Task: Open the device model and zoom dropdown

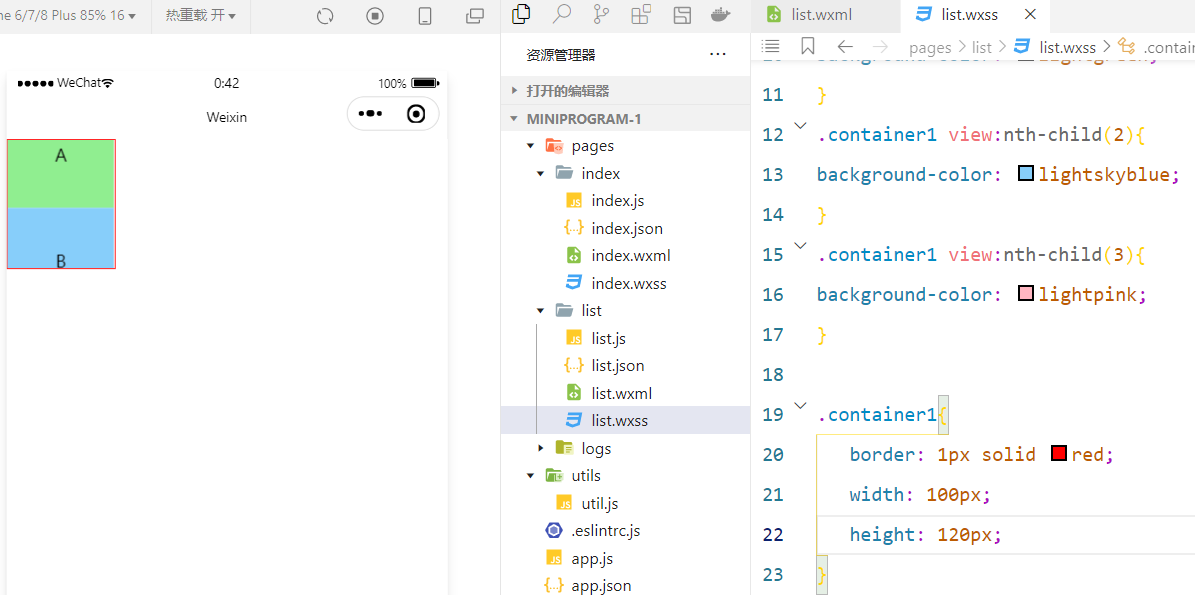Action: (x=68, y=16)
